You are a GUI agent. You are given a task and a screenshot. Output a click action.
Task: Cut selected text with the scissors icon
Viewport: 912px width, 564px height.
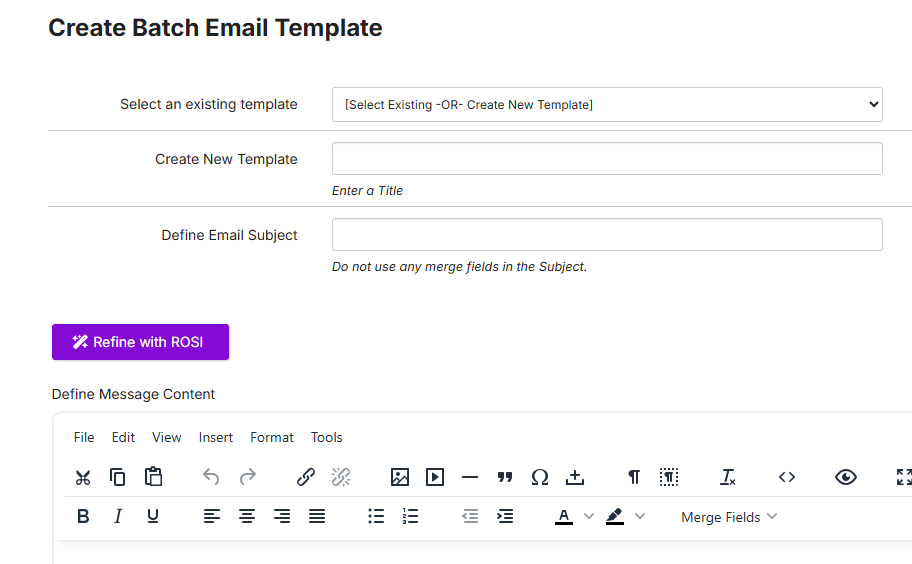83,477
